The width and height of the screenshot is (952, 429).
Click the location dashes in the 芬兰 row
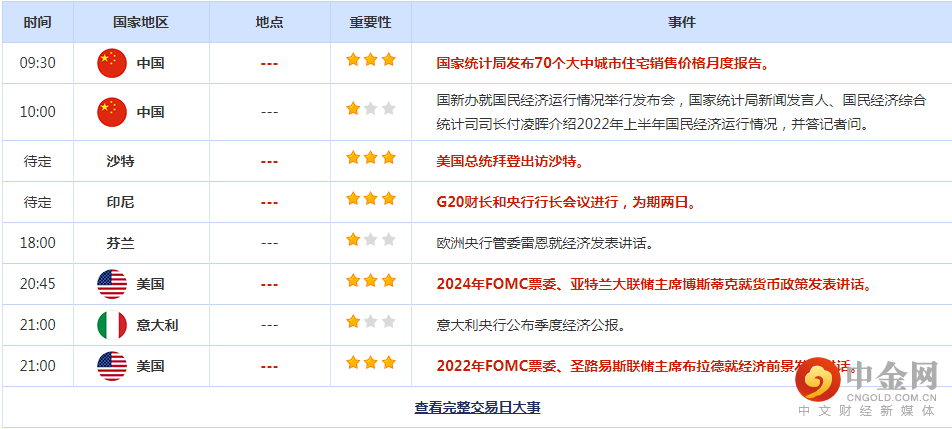(270, 243)
